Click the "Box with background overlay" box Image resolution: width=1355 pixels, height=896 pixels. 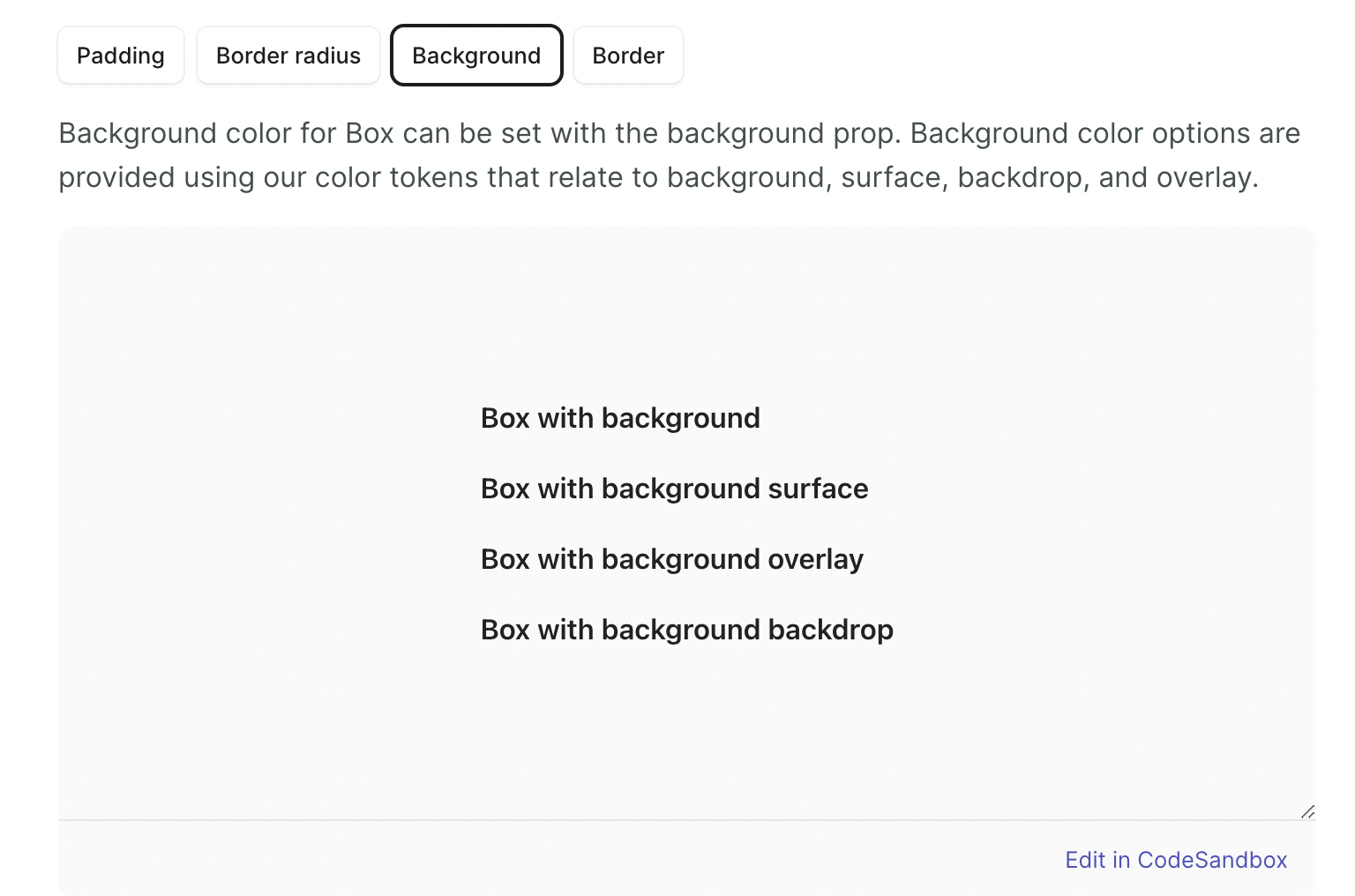point(671,559)
